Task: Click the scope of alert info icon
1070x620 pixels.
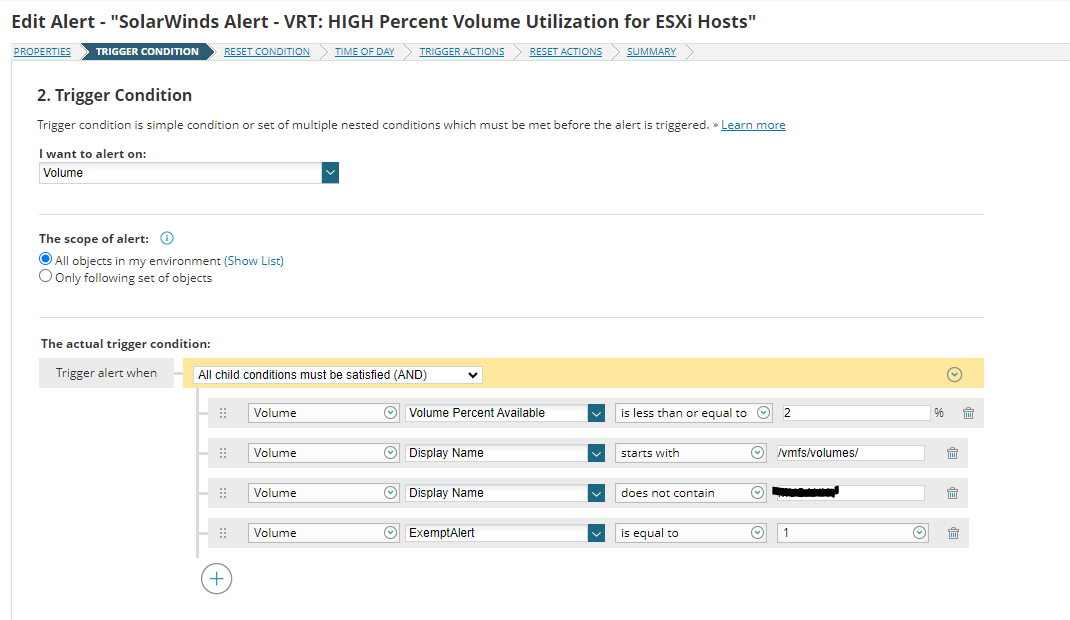Action: tap(167, 238)
